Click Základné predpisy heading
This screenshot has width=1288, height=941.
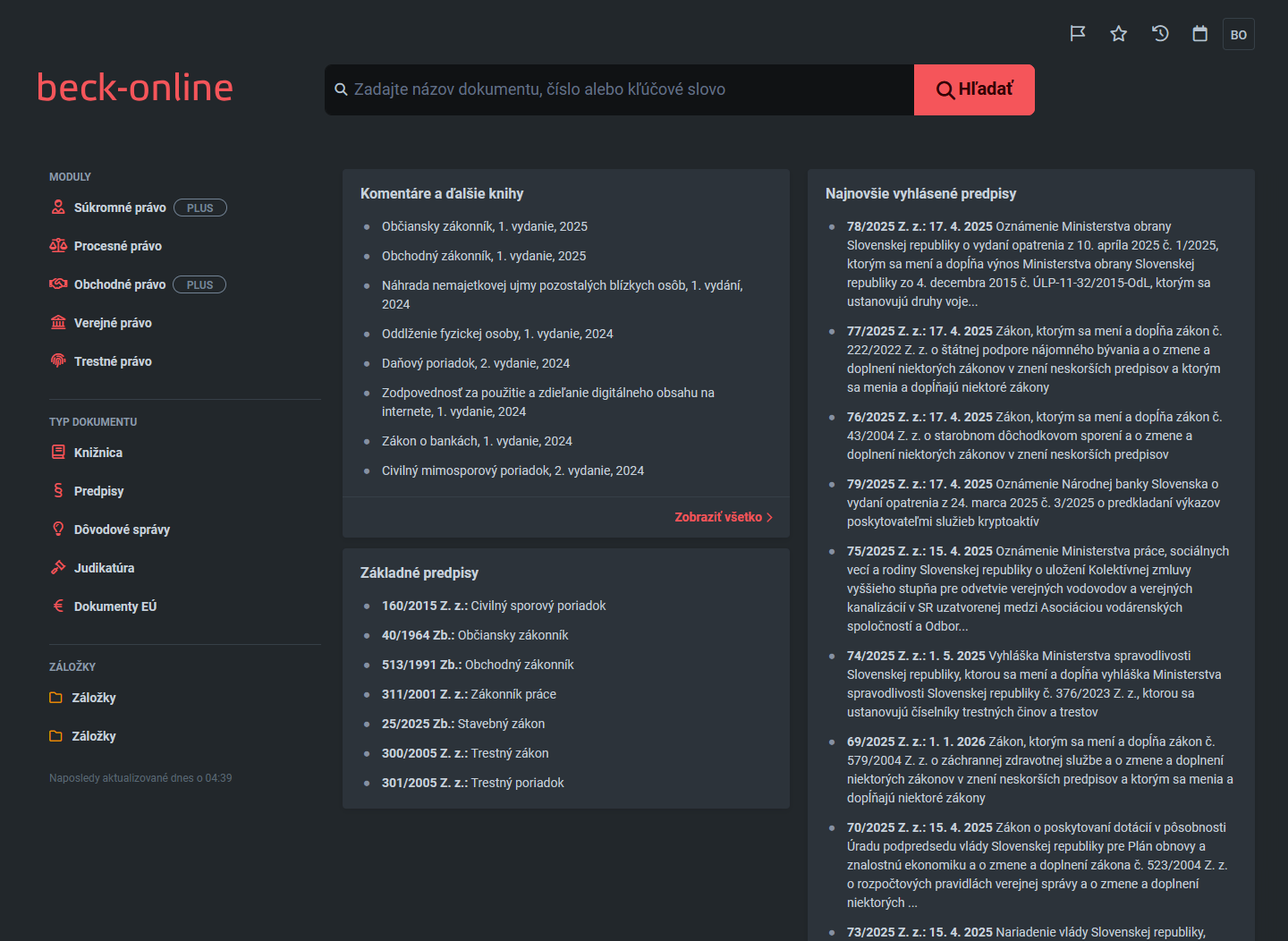click(419, 572)
